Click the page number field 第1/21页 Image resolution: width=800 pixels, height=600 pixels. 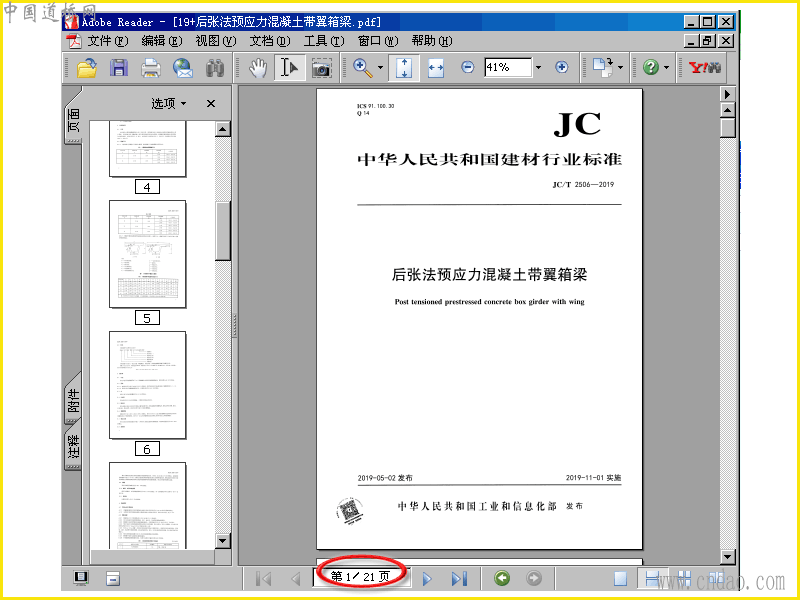(361, 577)
